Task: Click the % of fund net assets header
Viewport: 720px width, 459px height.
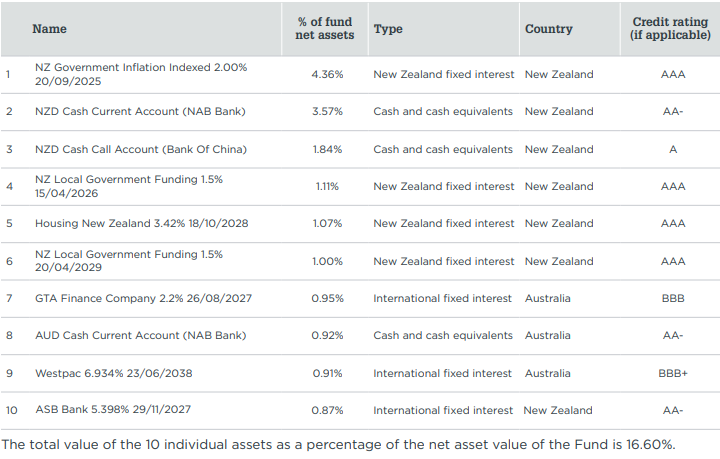Action: point(327,29)
